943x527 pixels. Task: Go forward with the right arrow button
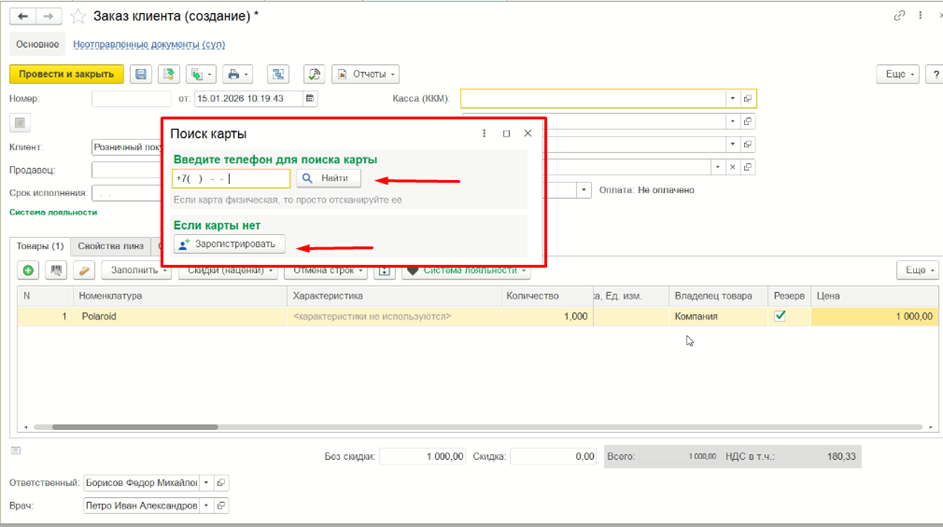click(x=49, y=16)
